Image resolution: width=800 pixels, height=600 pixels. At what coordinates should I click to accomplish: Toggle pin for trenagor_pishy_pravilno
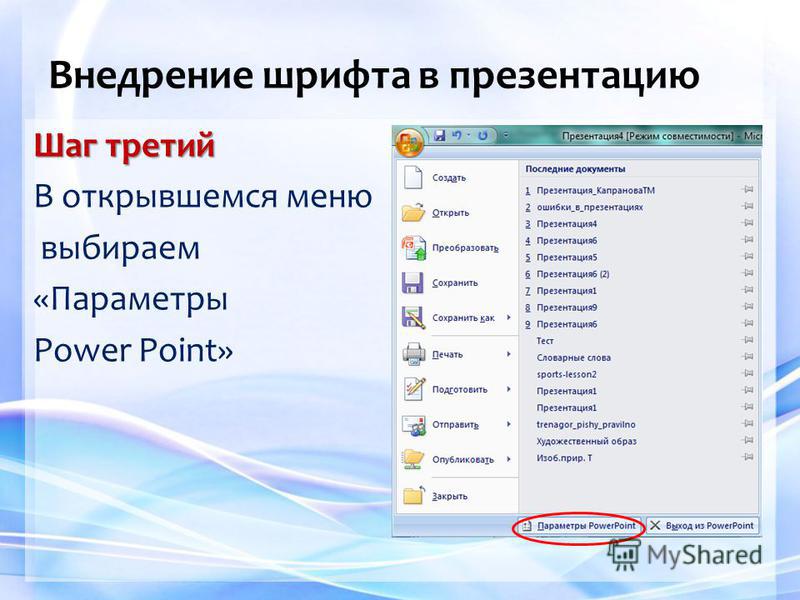pos(747,424)
